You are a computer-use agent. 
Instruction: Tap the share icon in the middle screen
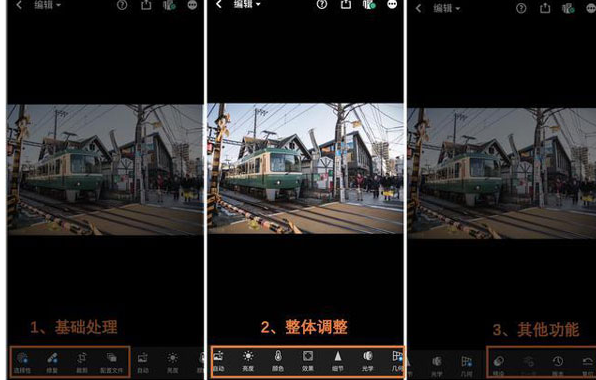click(346, 4)
